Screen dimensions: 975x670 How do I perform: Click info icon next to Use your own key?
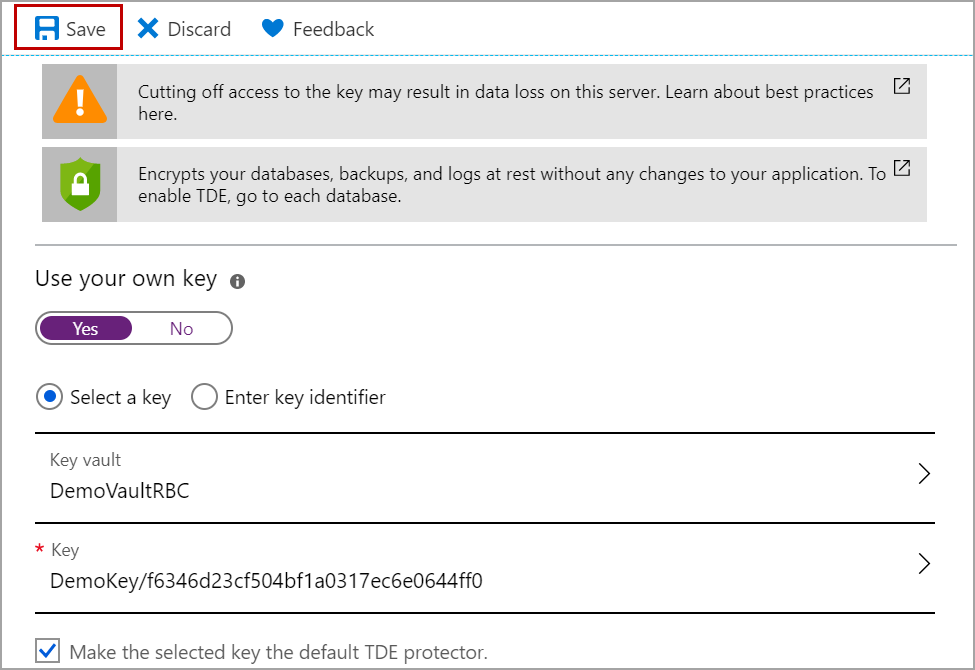pos(237,282)
